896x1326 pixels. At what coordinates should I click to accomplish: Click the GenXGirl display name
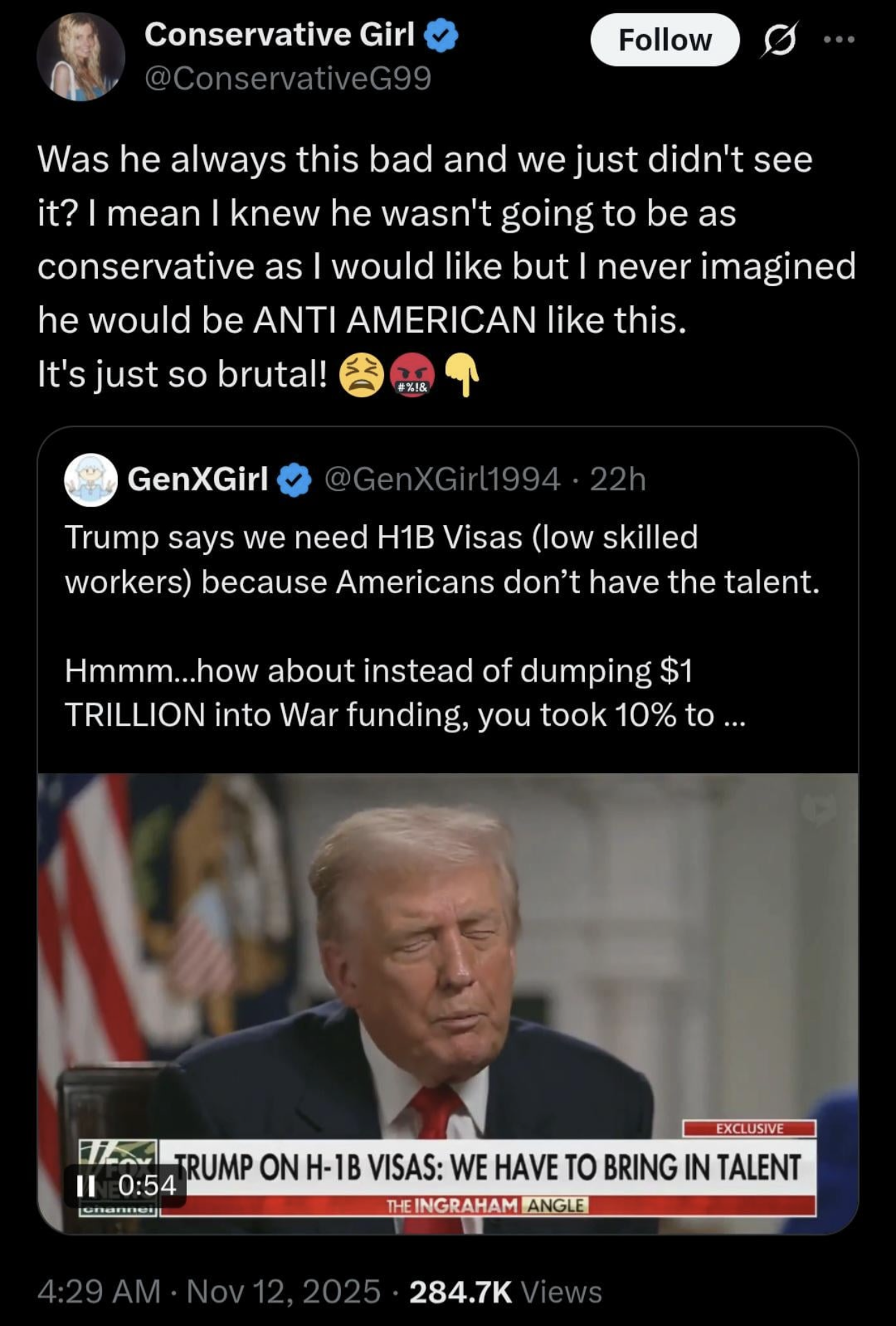point(197,479)
